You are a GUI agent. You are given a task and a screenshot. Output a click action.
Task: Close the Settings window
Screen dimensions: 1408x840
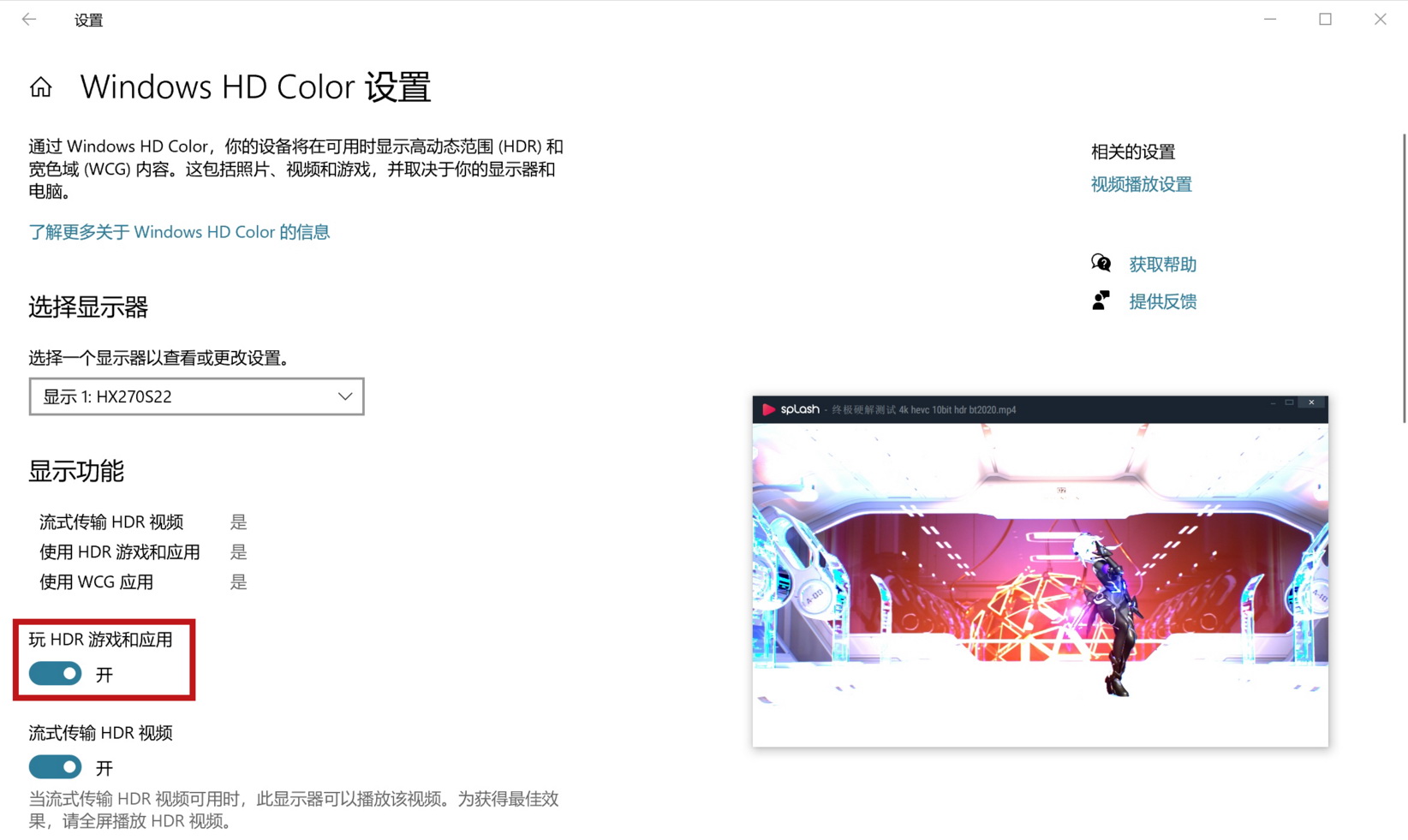[x=1380, y=19]
